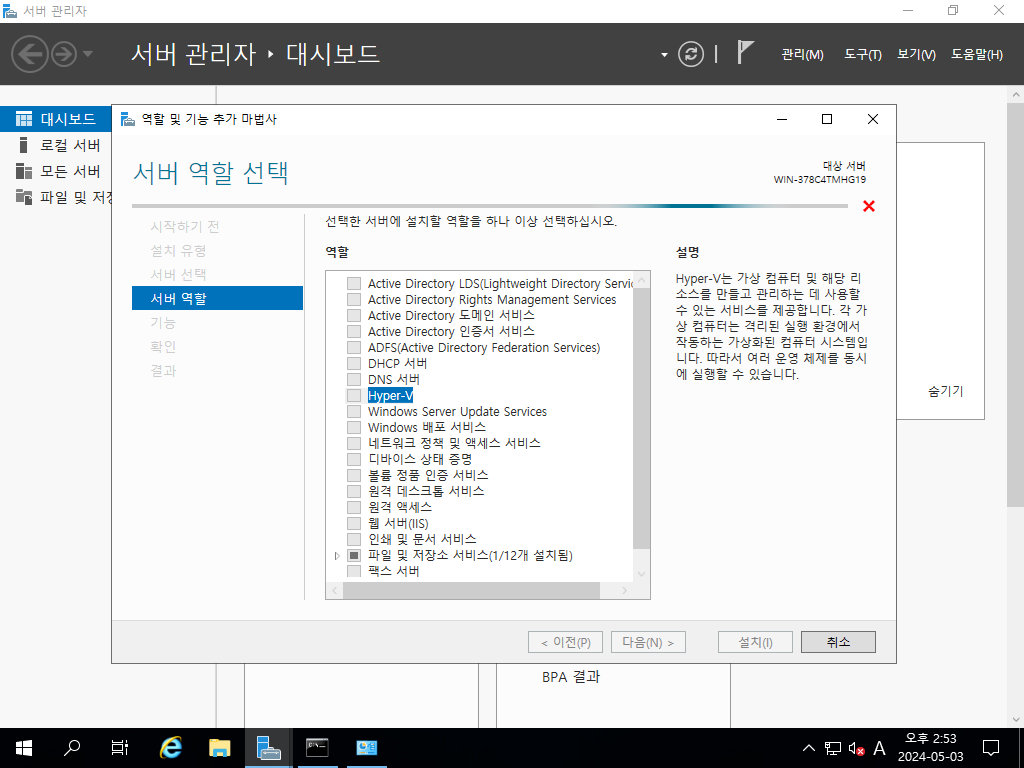This screenshot has width=1024, height=768.
Task: Check the Active Directory LDS role
Action: coord(354,283)
